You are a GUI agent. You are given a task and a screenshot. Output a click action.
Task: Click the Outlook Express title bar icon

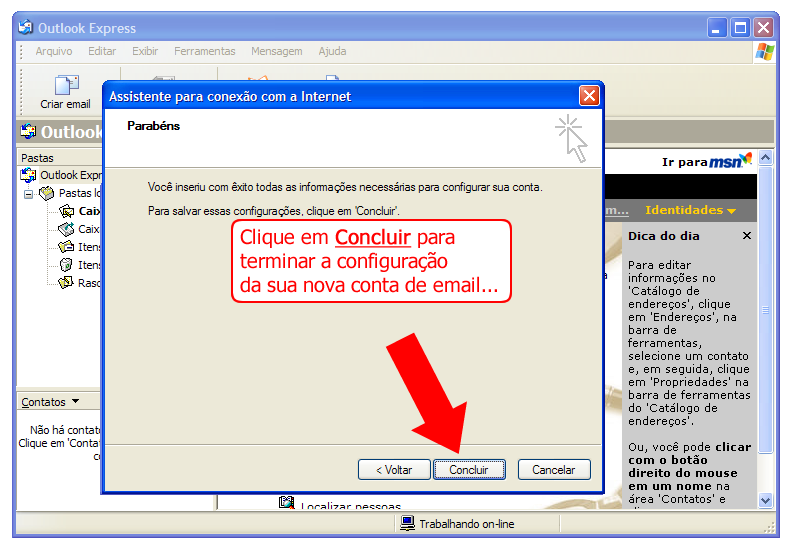[26, 27]
